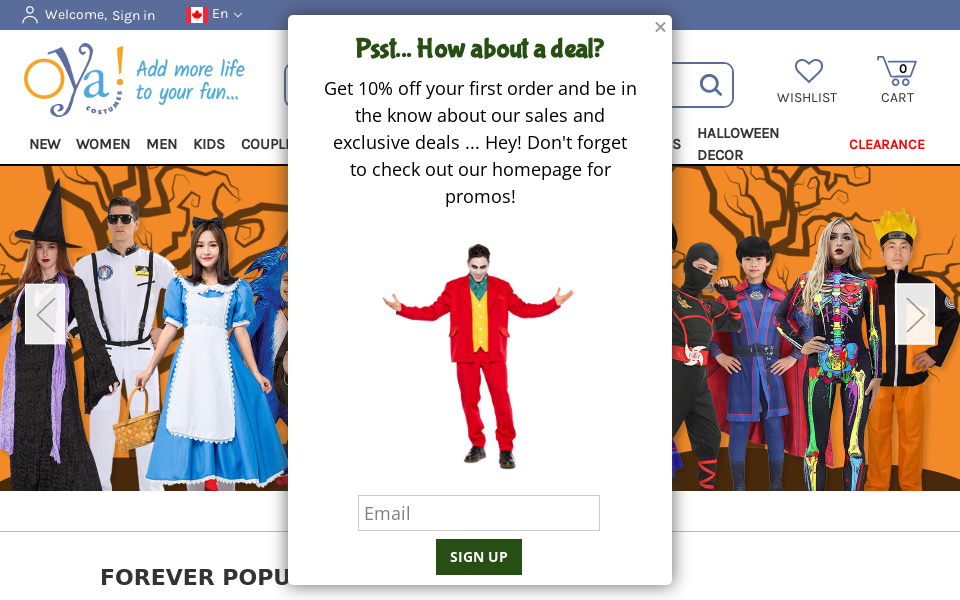This screenshot has width=960, height=600.
Task: Click the user account icon
Action: click(x=29, y=15)
